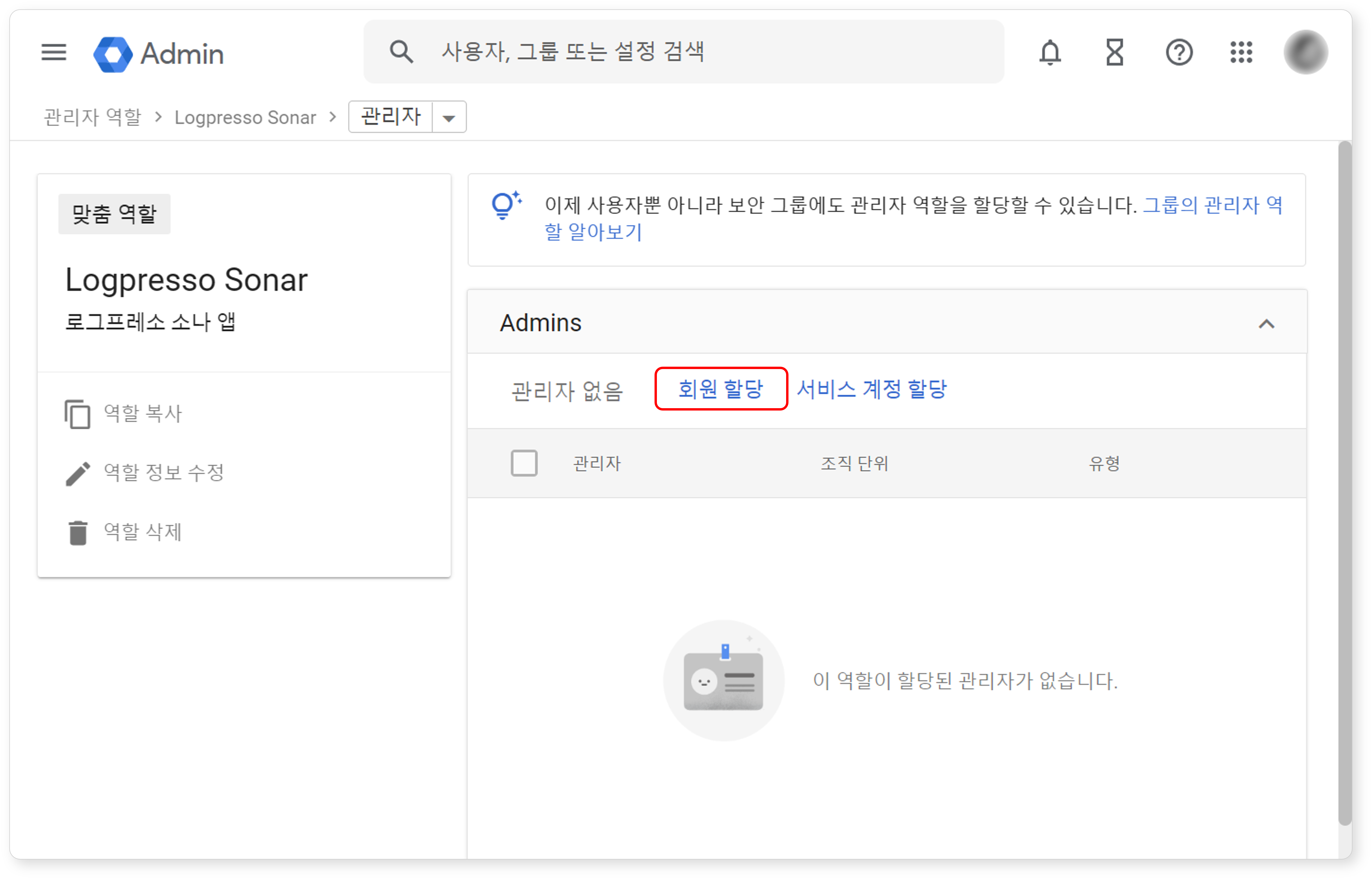Viewport: 1372px width, 879px height.
Task: Open the Google apps grid
Action: click(x=1241, y=52)
